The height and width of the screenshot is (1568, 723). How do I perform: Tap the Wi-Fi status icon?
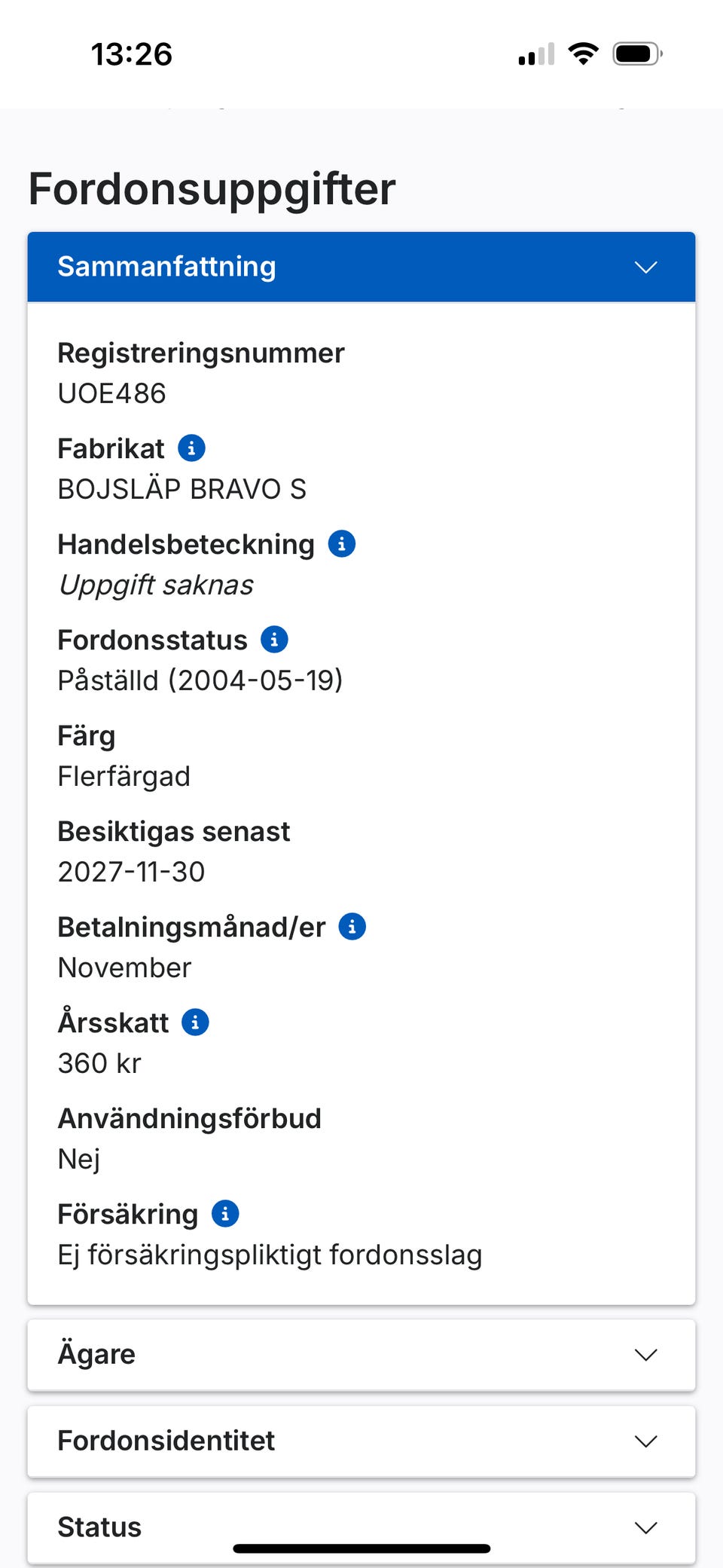583,54
